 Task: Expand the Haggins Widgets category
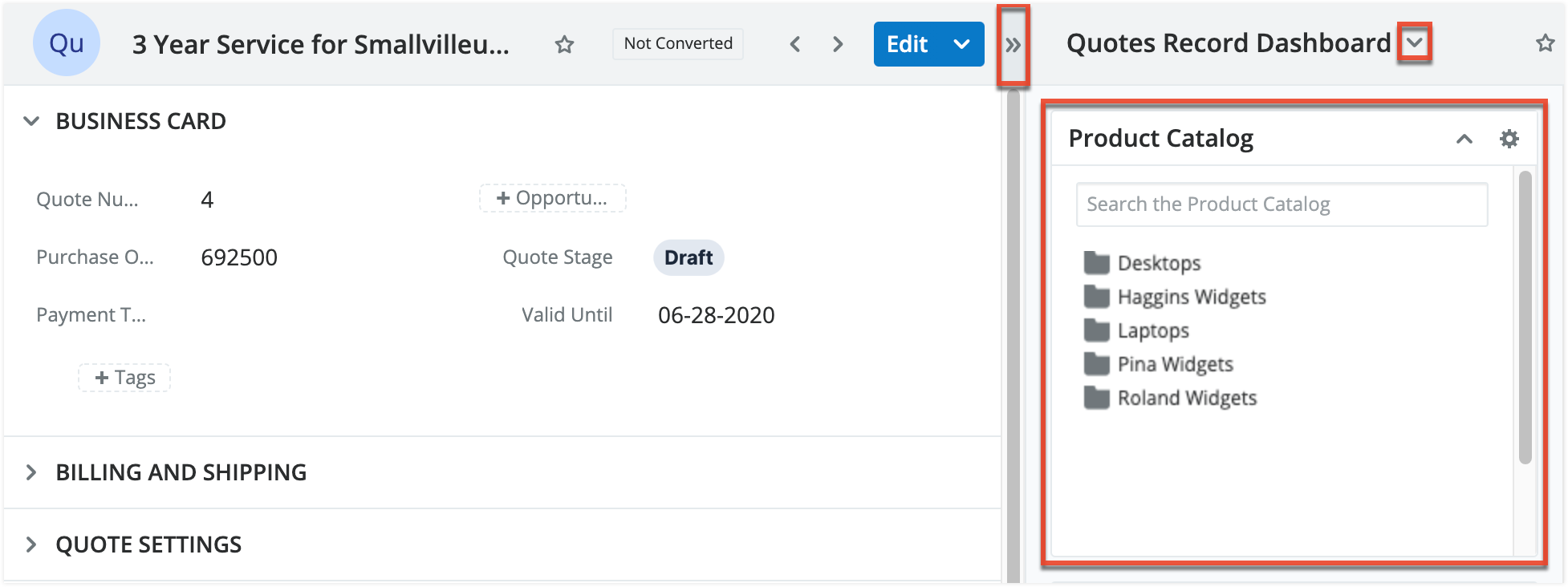point(1191,297)
